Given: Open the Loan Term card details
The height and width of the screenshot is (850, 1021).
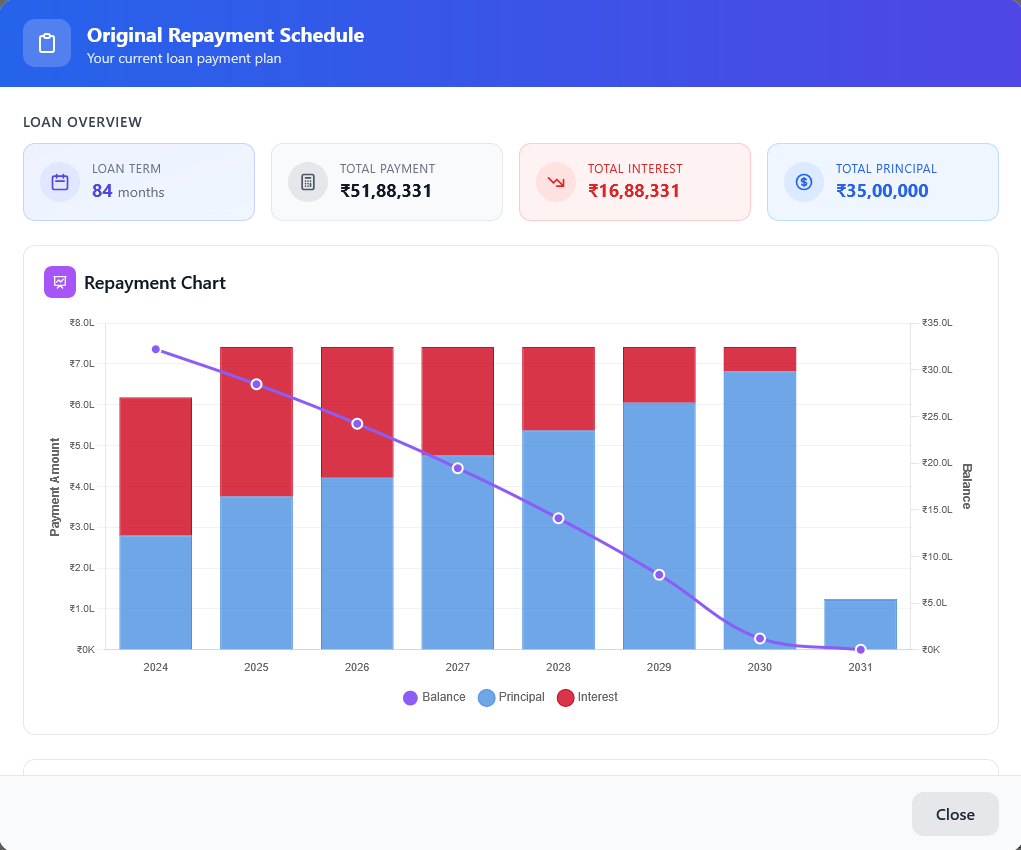Looking at the screenshot, I should [139, 181].
